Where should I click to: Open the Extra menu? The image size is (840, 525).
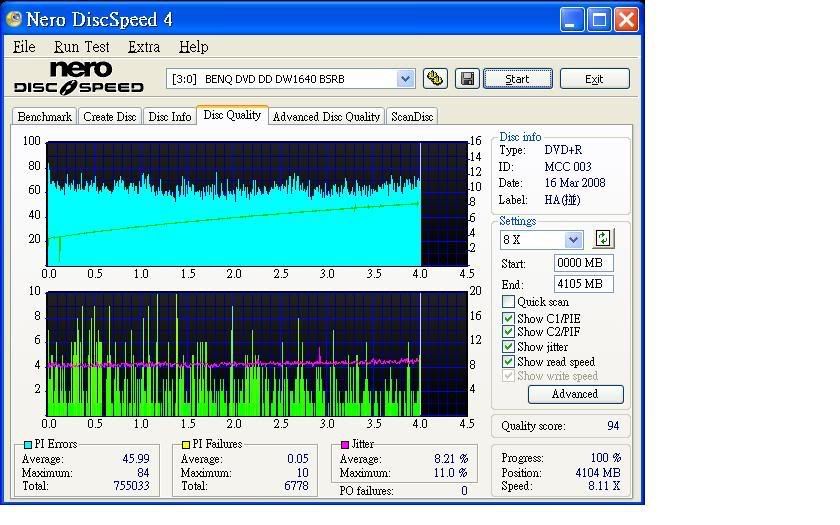[x=144, y=47]
